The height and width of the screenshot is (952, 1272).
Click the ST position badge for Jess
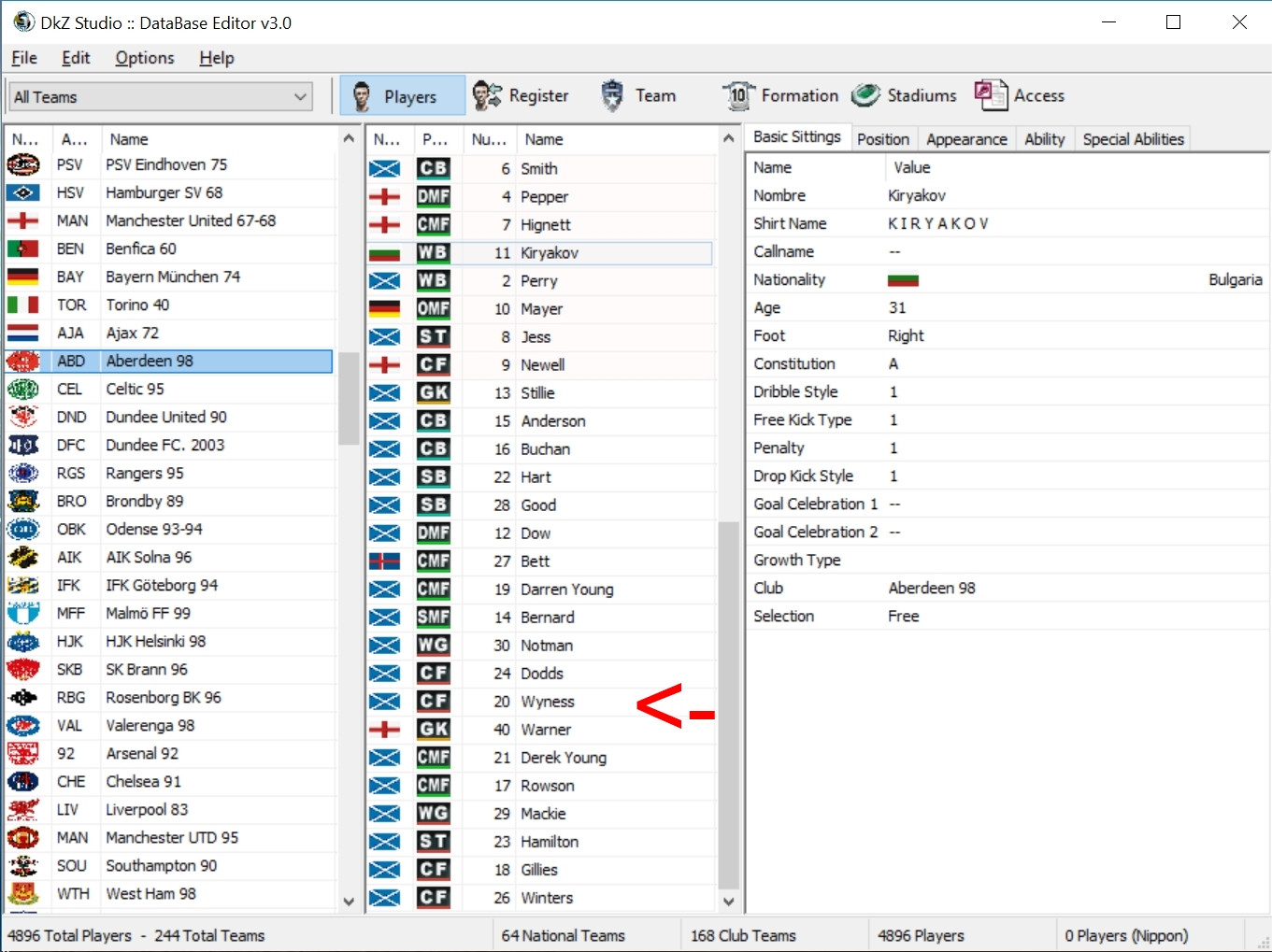point(434,337)
